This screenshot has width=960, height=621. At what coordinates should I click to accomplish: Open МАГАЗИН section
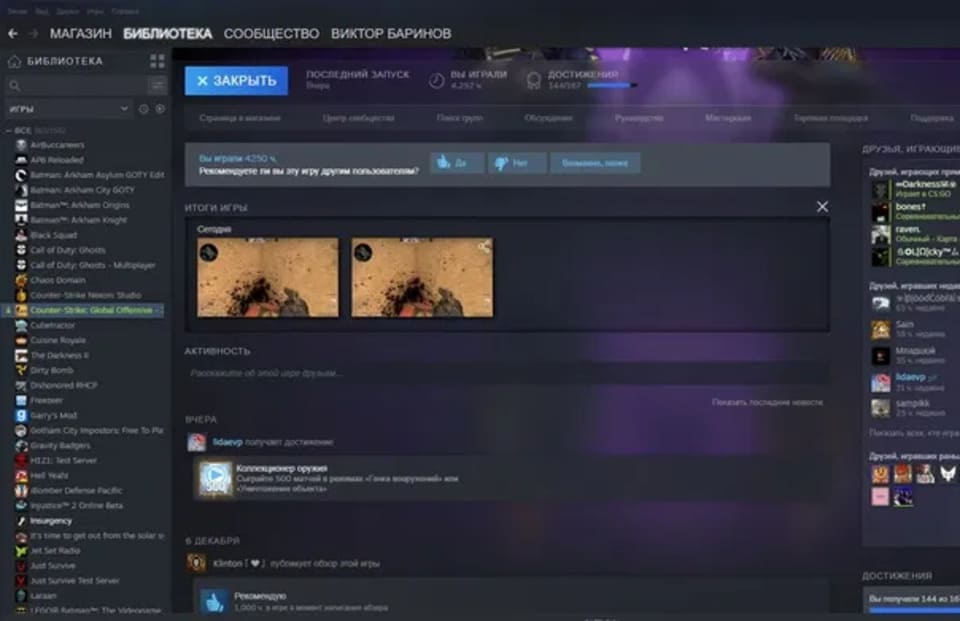pyautogui.click(x=81, y=34)
